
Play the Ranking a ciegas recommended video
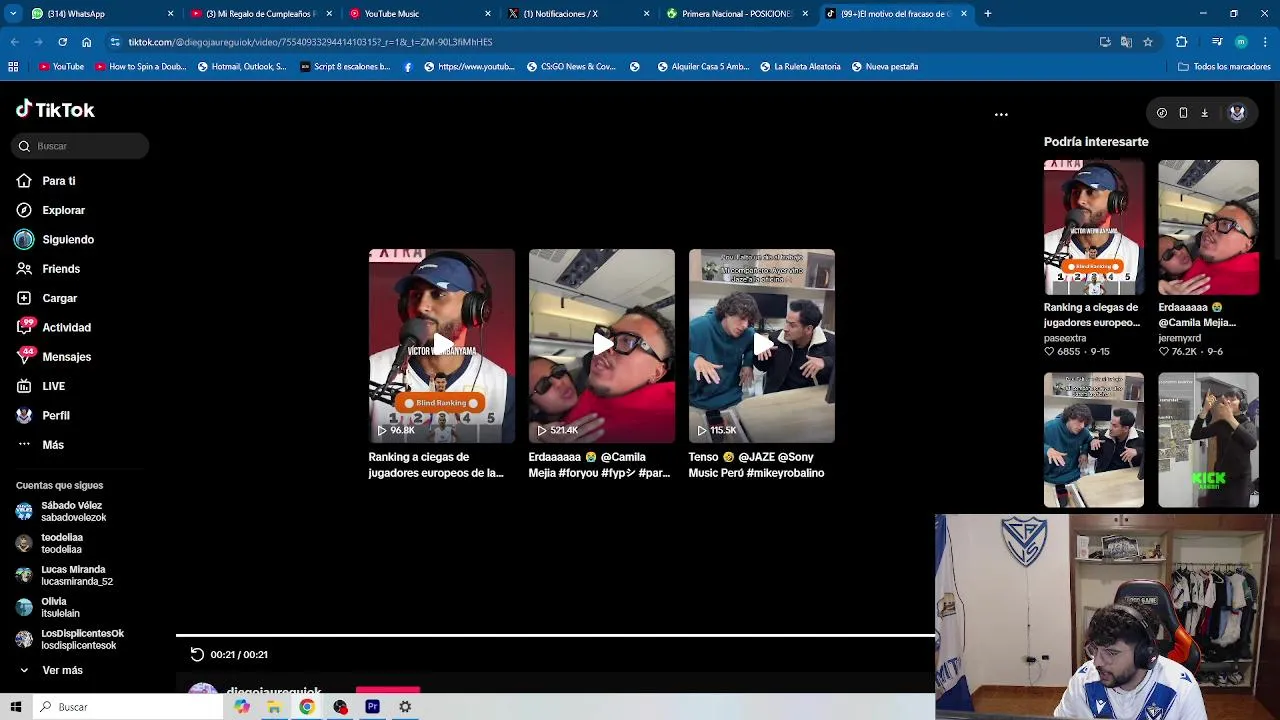(442, 346)
